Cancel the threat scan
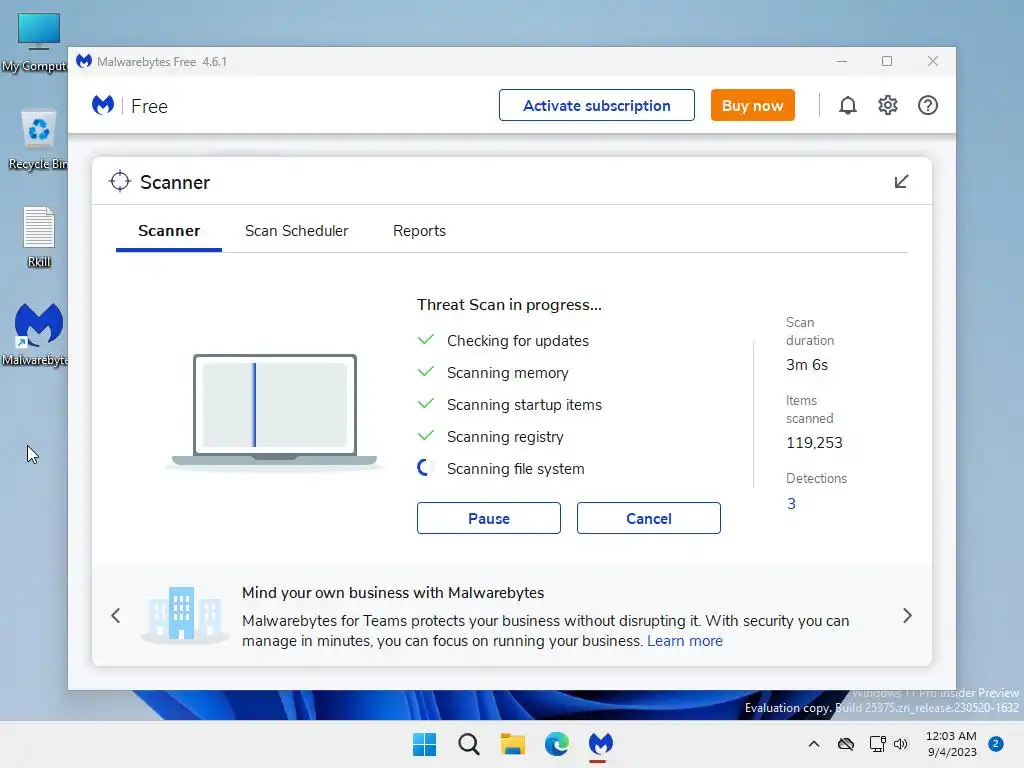 pyautogui.click(x=648, y=518)
